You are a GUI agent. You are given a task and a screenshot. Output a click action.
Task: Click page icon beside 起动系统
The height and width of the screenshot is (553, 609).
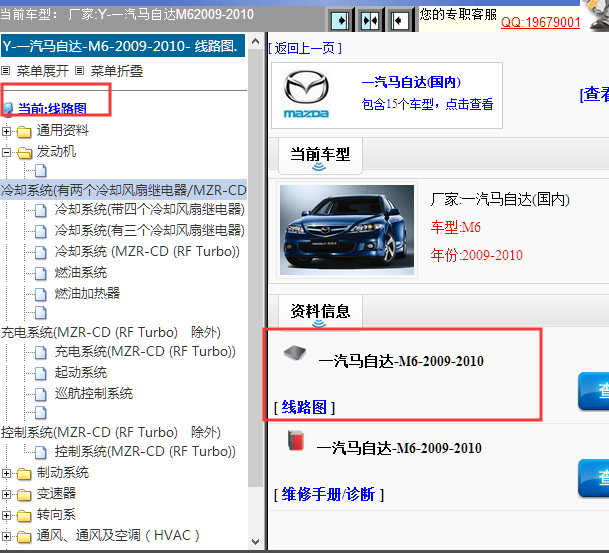tap(41, 373)
